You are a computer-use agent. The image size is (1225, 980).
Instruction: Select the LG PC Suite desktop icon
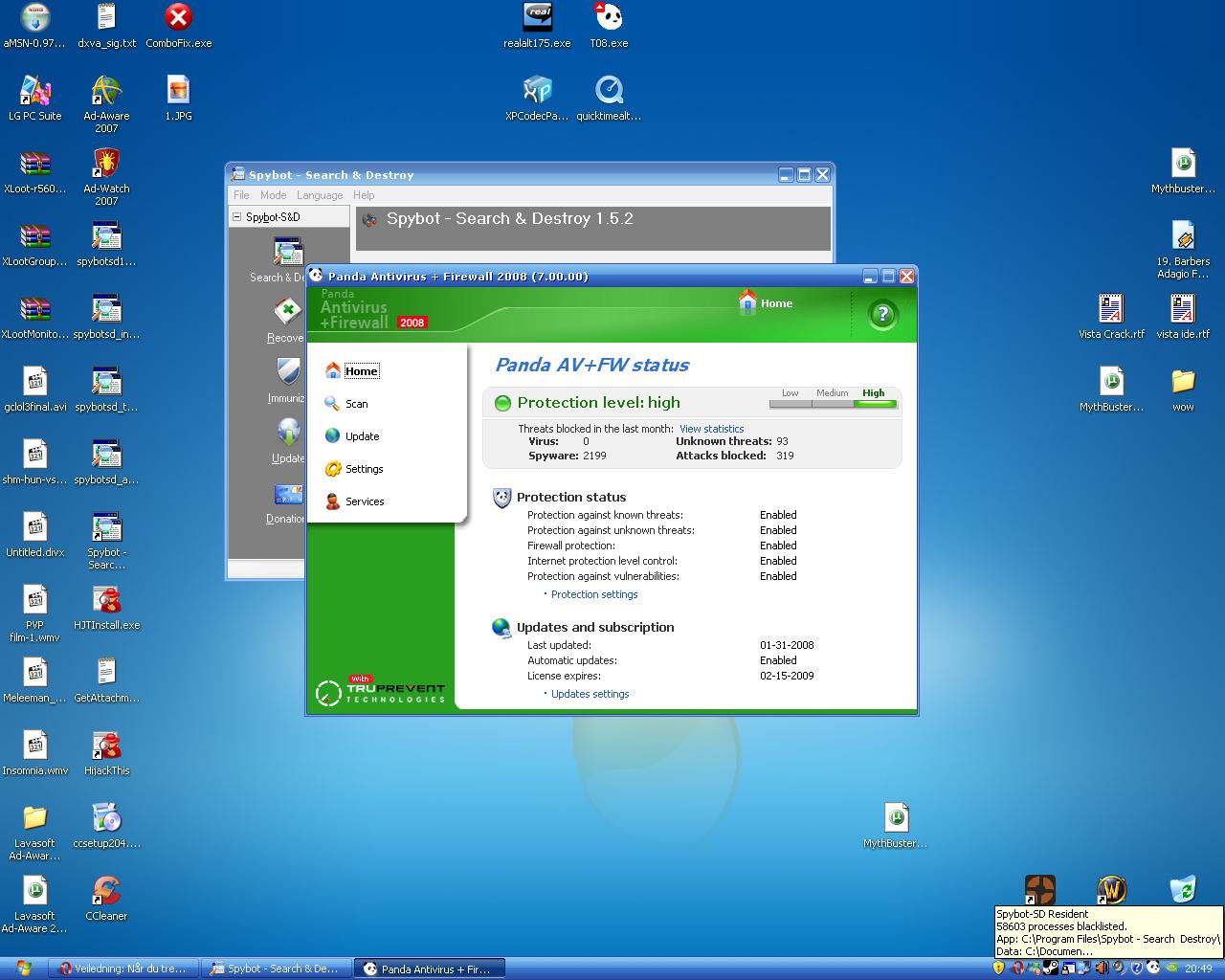[35, 98]
